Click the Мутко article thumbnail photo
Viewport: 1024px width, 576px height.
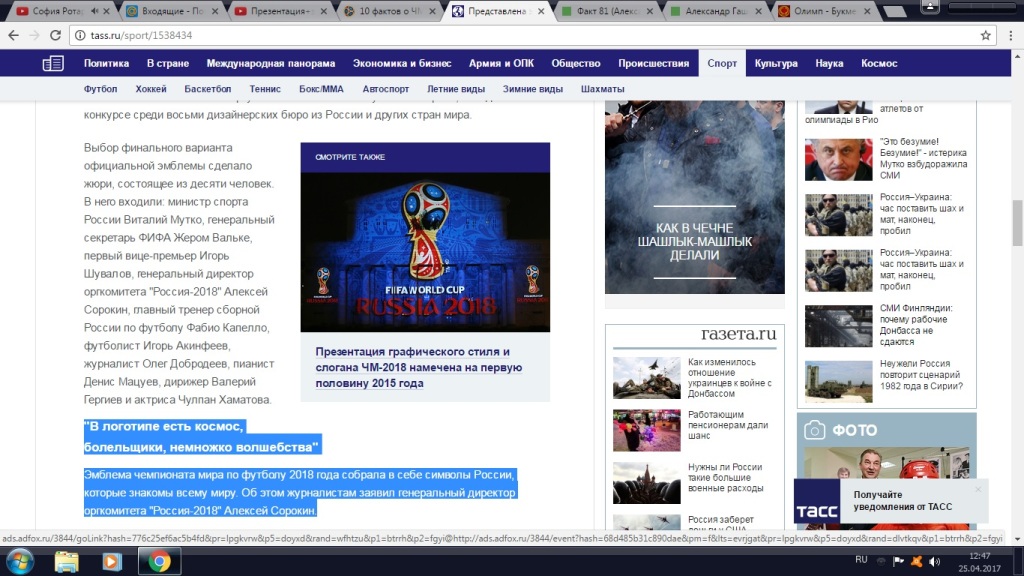[x=839, y=159]
